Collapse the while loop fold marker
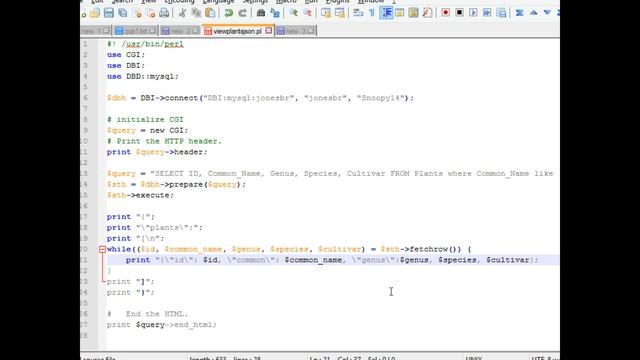This screenshot has width=640, height=360. click(102, 249)
